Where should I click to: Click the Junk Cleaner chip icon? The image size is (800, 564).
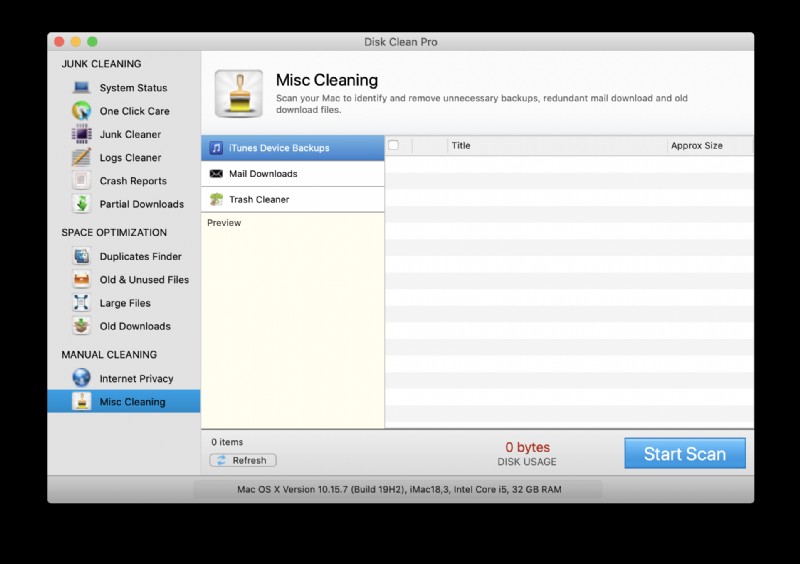82,134
